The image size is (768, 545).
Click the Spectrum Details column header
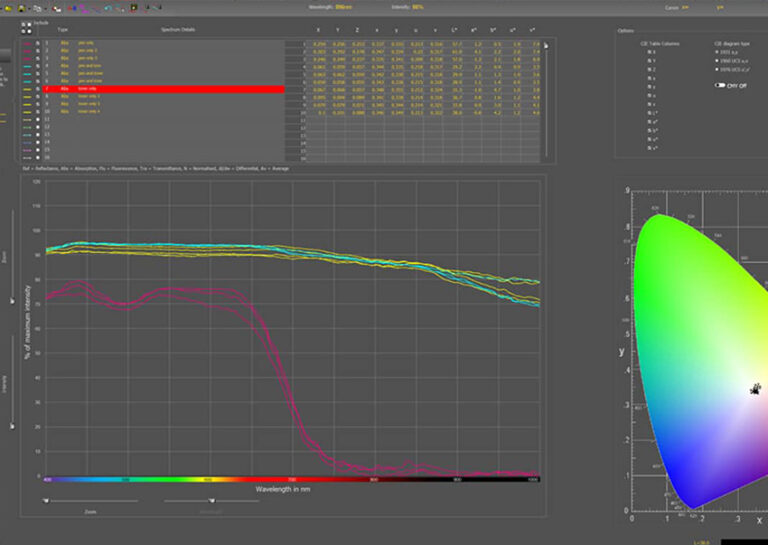pos(180,30)
